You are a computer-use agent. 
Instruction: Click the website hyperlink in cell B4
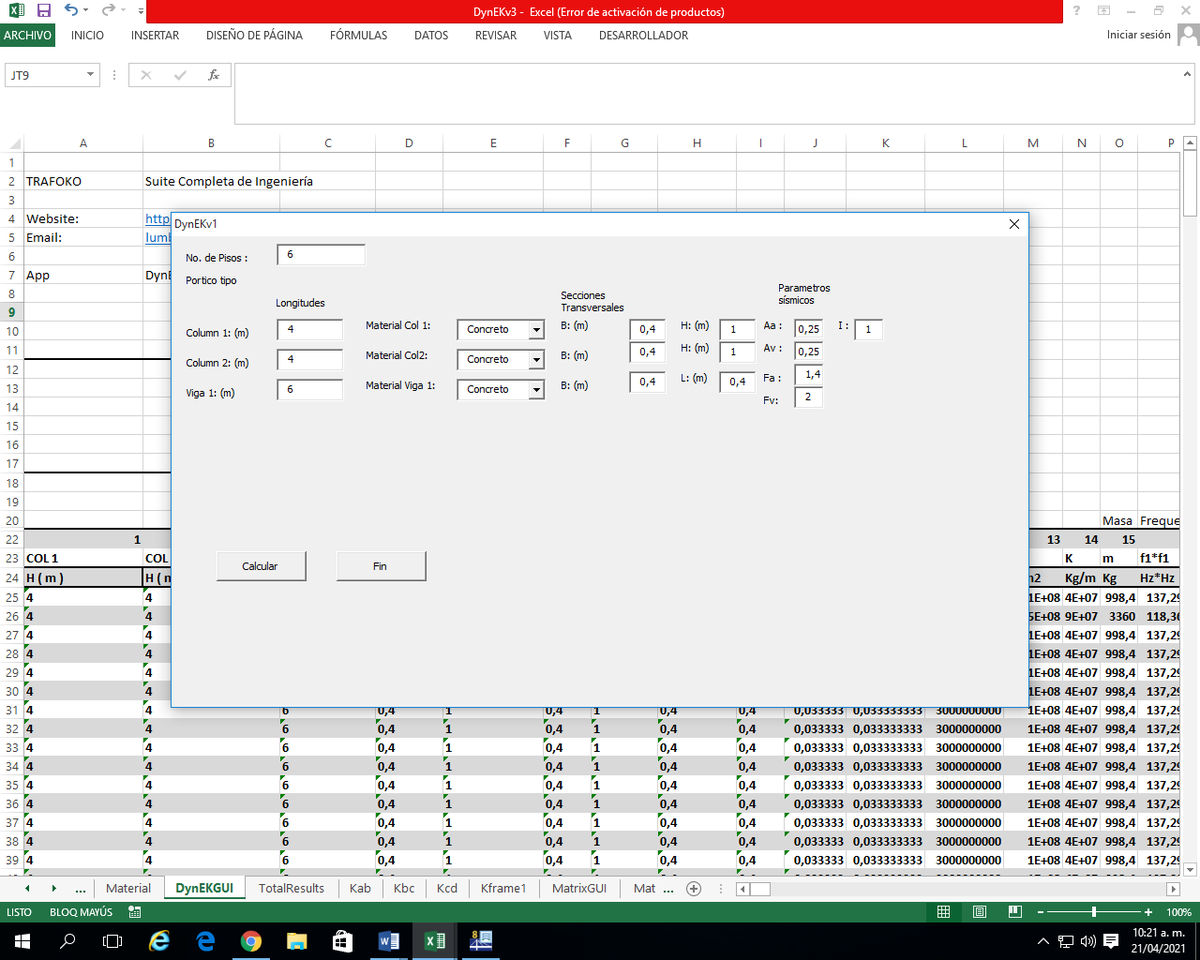tap(158, 218)
